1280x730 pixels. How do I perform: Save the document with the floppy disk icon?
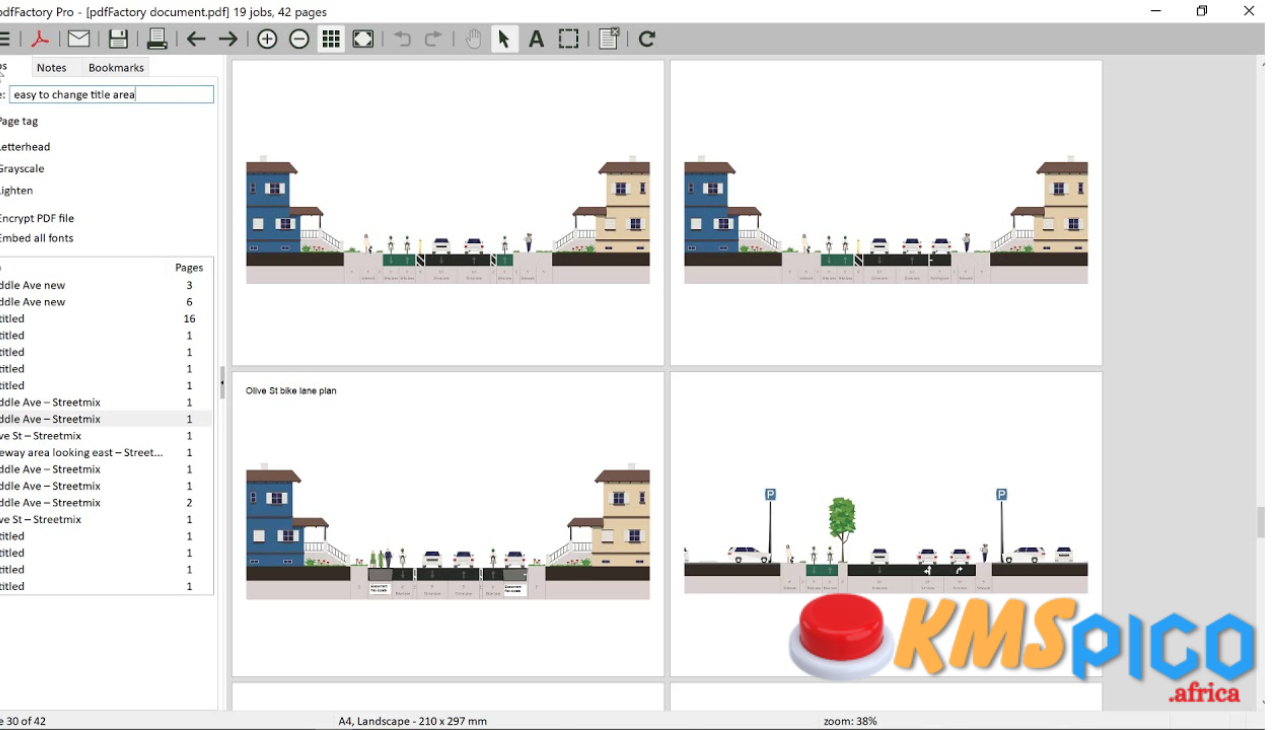click(118, 39)
